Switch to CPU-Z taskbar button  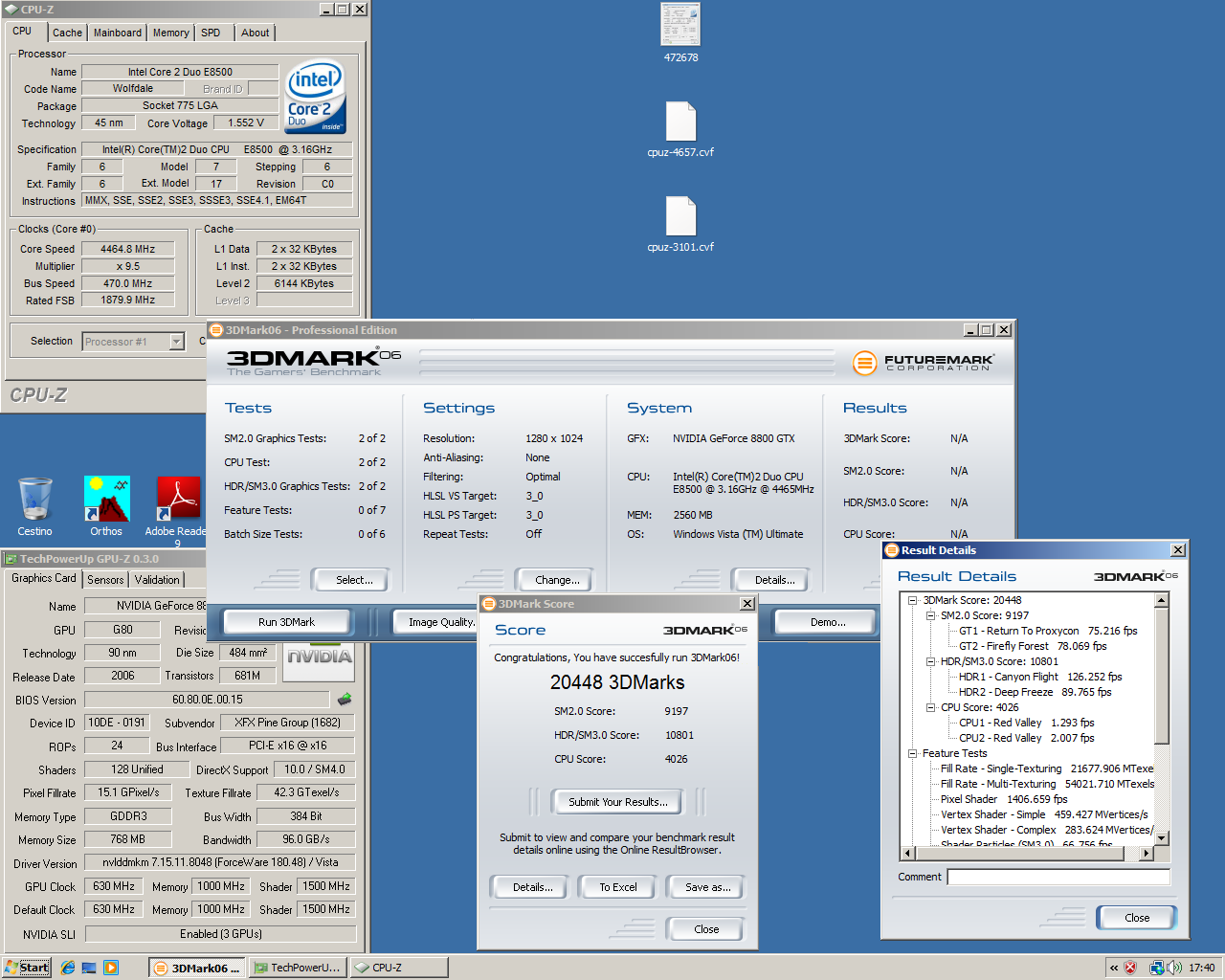398,968
